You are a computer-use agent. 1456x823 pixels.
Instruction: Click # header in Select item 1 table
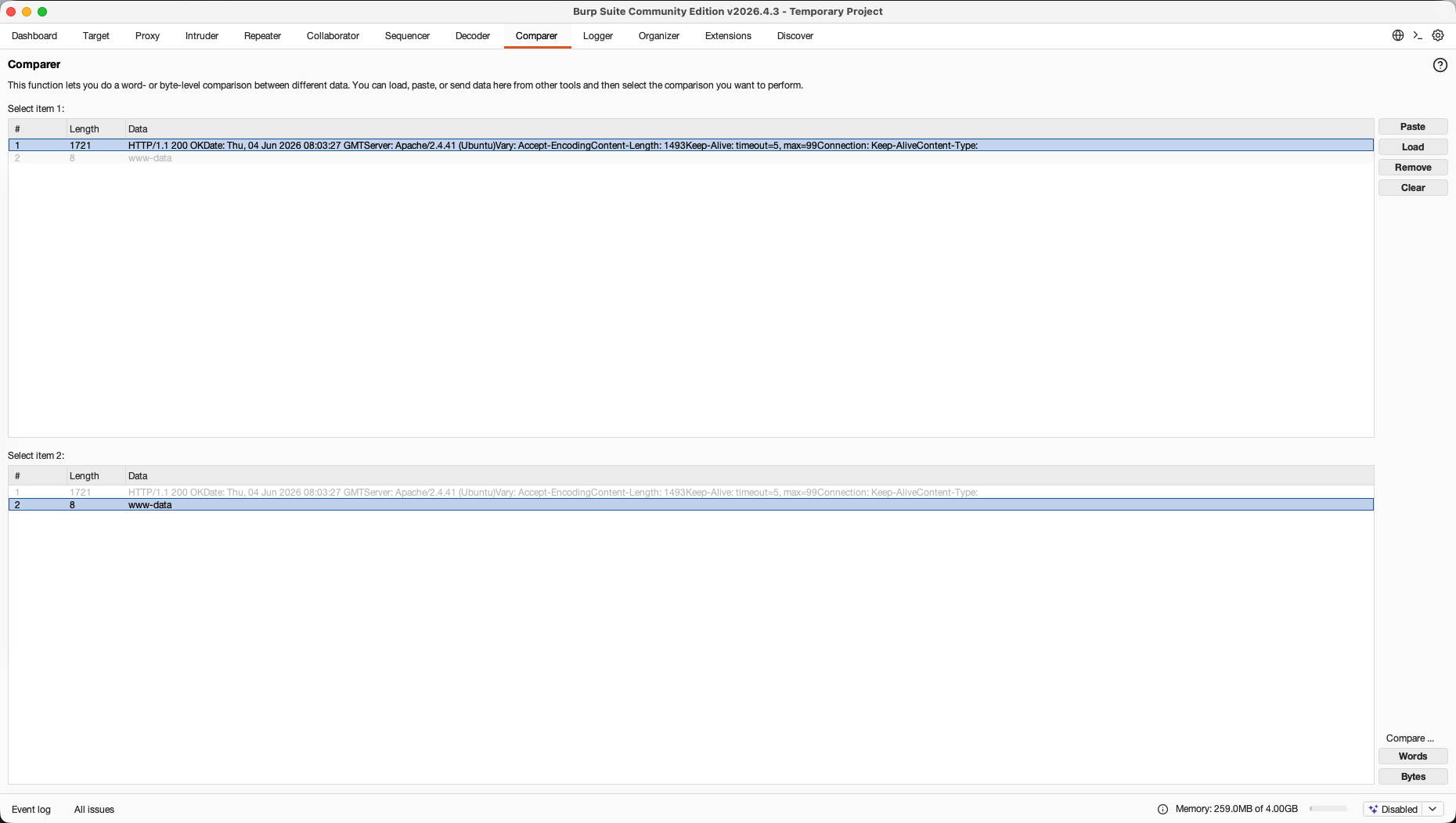[38, 129]
